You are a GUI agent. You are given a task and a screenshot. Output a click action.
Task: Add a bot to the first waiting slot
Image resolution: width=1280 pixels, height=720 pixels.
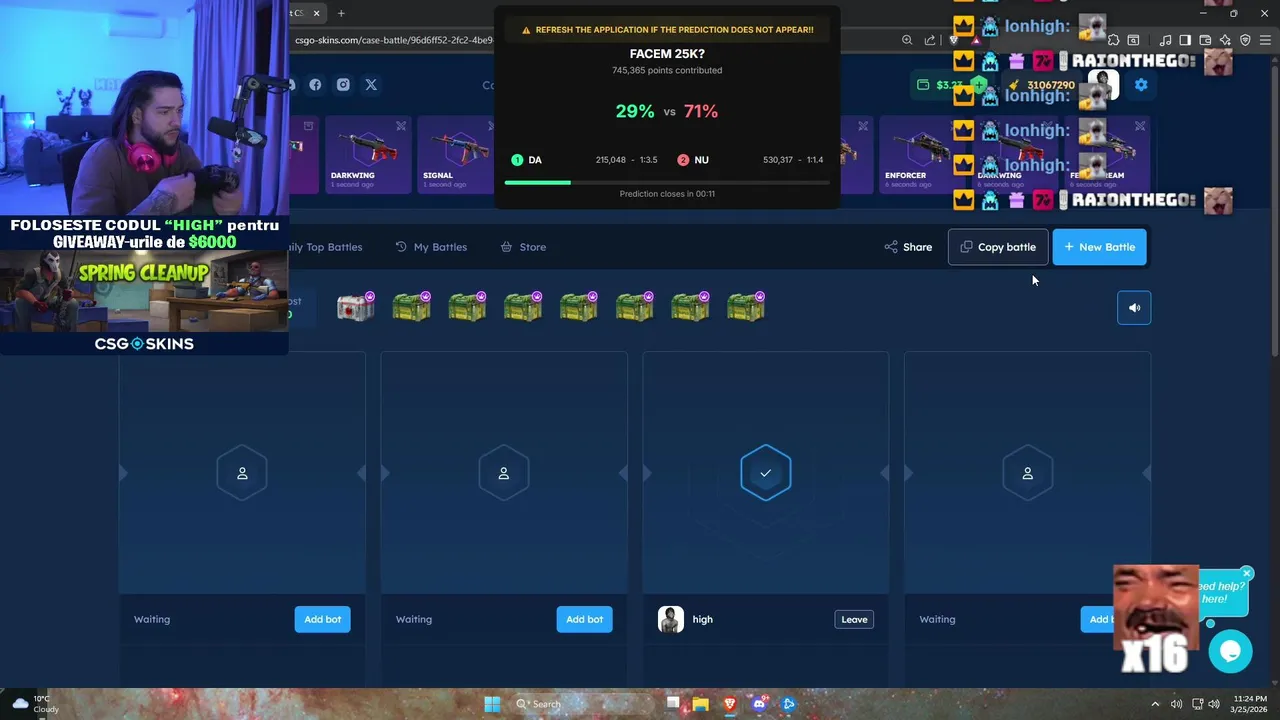pos(322,619)
